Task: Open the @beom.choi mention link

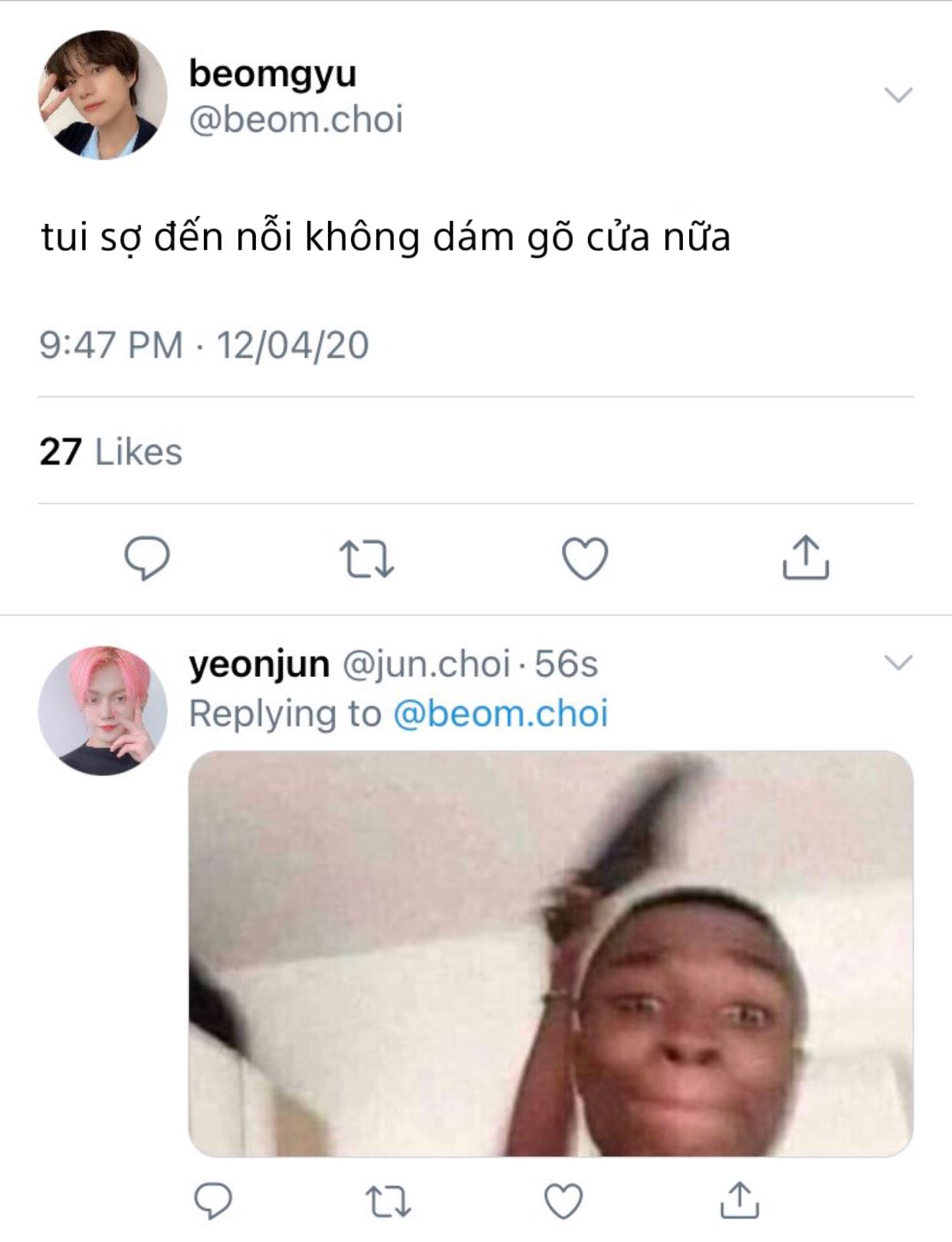Action: click(x=501, y=713)
